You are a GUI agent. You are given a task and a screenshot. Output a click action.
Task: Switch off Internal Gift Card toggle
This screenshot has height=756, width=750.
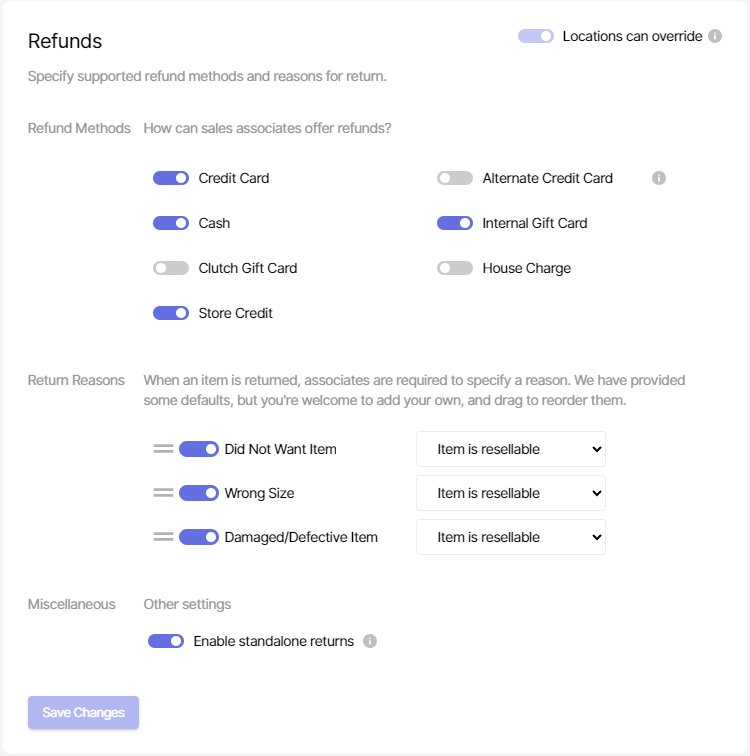[x=455, y=223]
